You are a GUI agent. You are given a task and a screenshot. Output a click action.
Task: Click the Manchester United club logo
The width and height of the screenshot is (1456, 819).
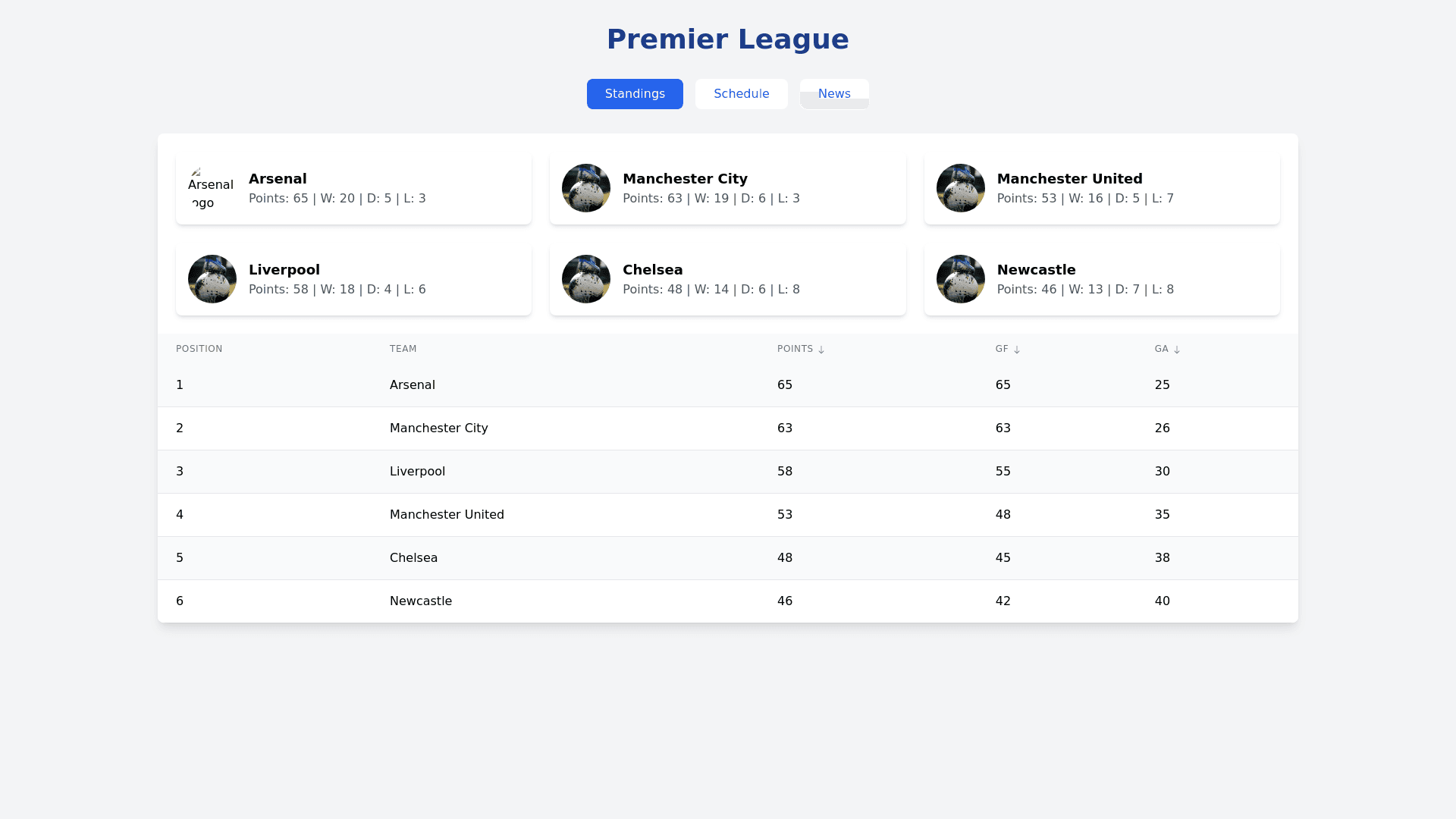click(960, 187)
